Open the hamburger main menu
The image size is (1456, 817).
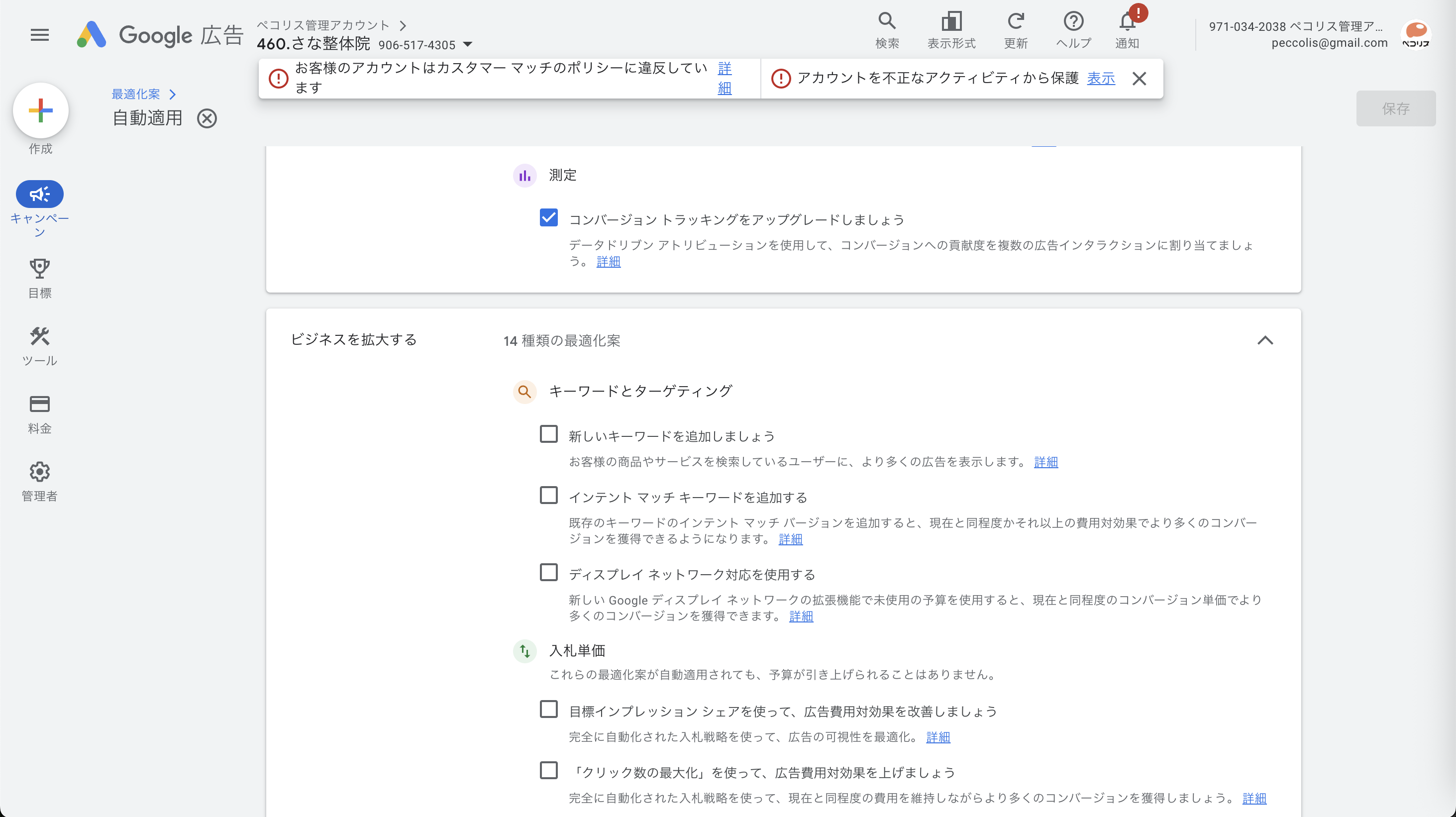40,35
